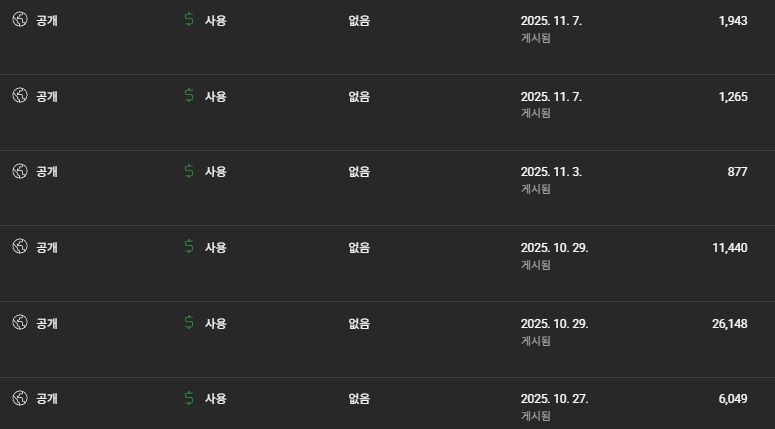Click the globe icon in the 1,943-views row
The width and height of the screenshot is (775, 429).
click(x=19, y=20)
